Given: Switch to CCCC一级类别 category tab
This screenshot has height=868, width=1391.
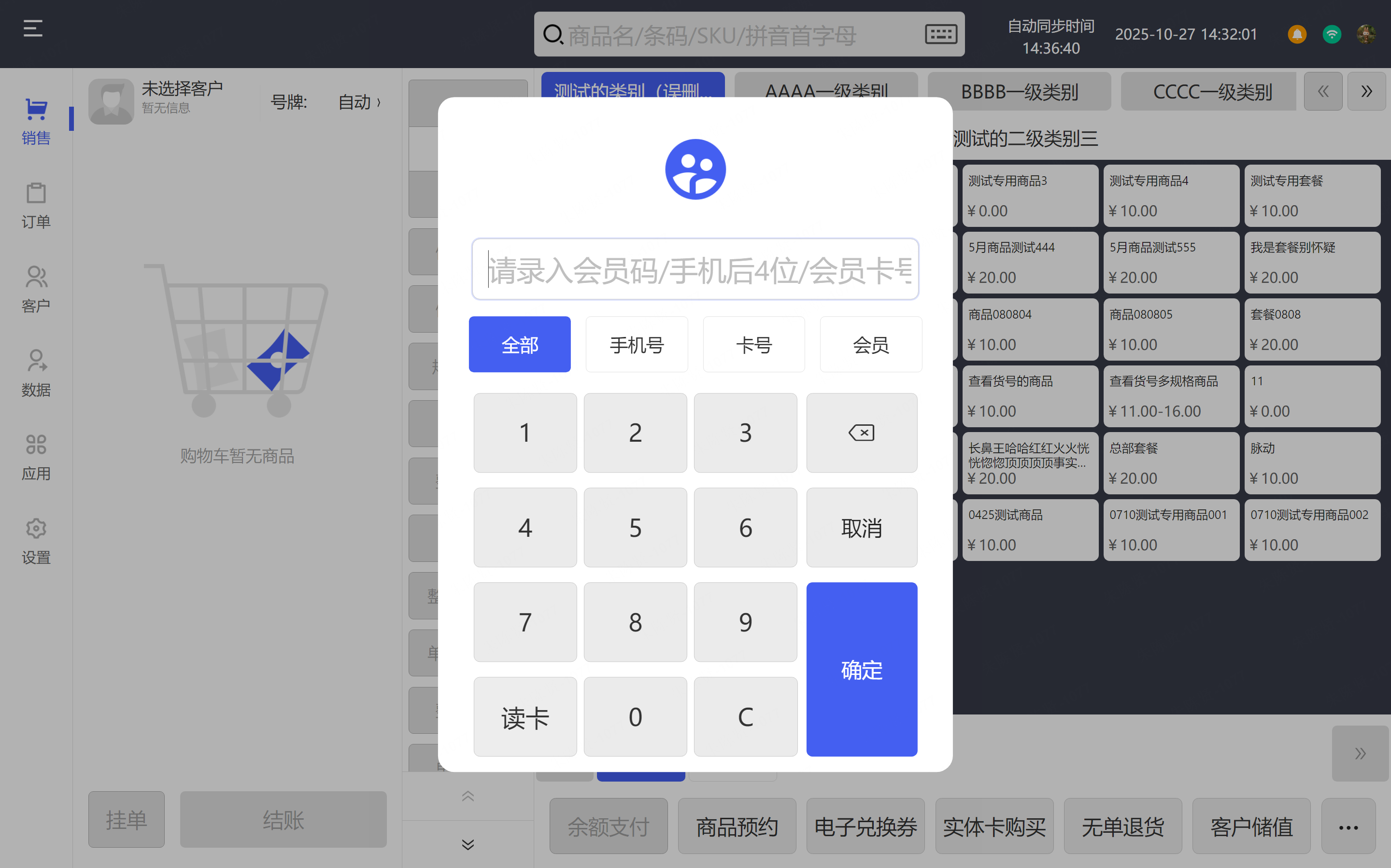Looking at the screenshot, I should point(1212,91).
